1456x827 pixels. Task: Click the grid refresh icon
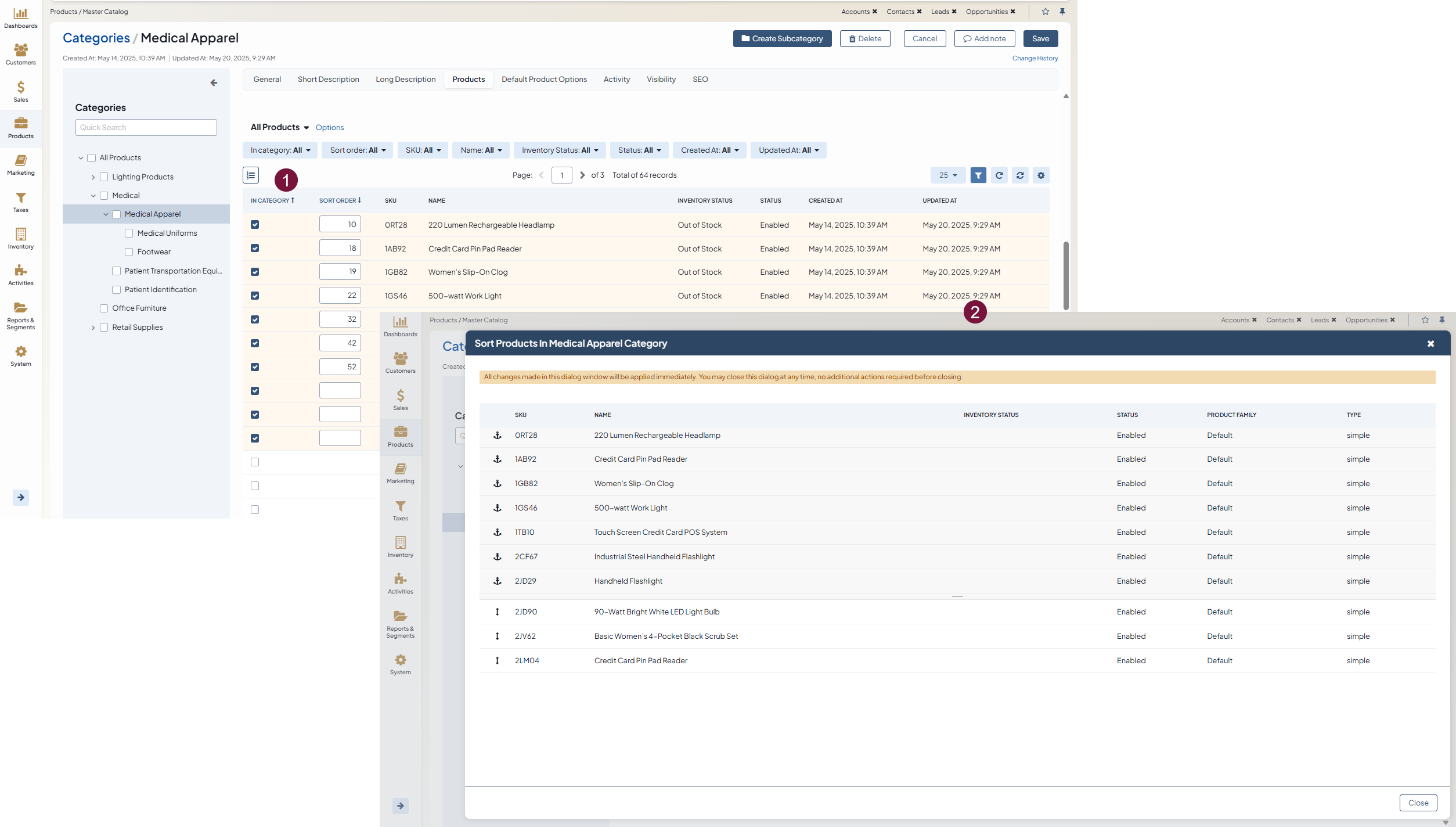click(999, 175)
